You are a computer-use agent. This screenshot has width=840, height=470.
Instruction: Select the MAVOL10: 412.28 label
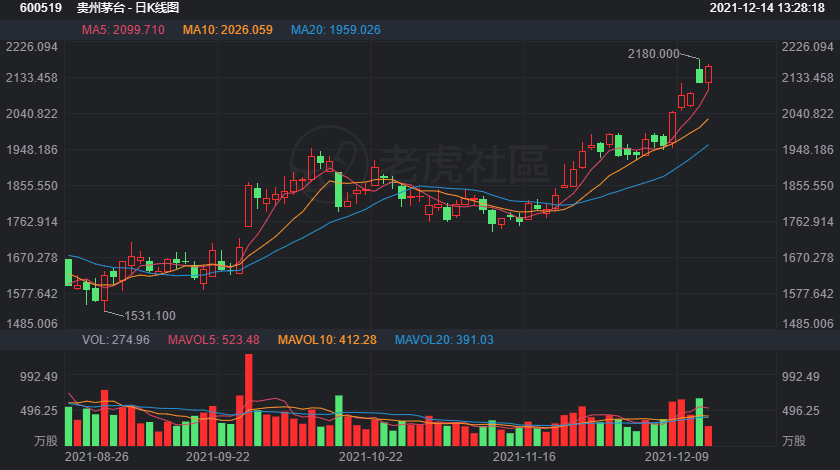327,340
